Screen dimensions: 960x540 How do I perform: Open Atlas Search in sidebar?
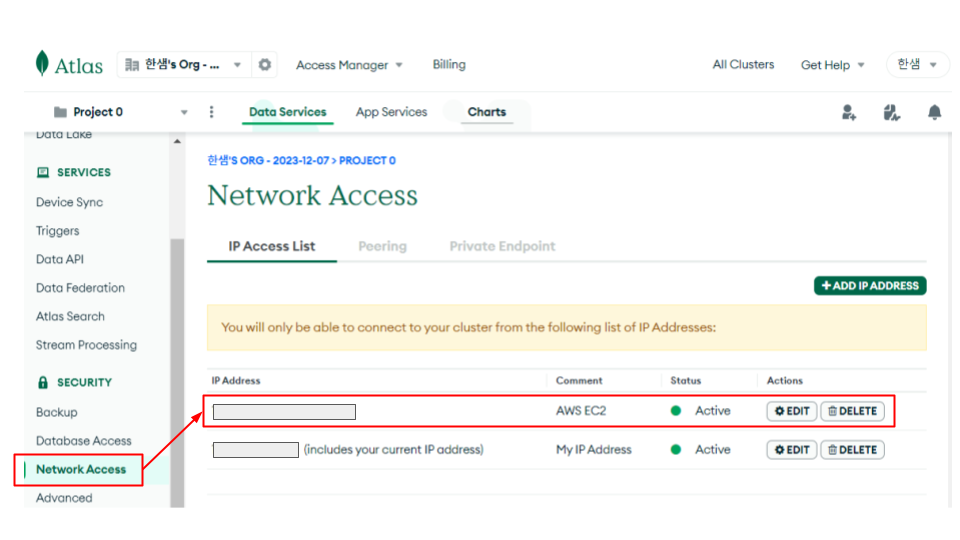click(x=70, y=317)
